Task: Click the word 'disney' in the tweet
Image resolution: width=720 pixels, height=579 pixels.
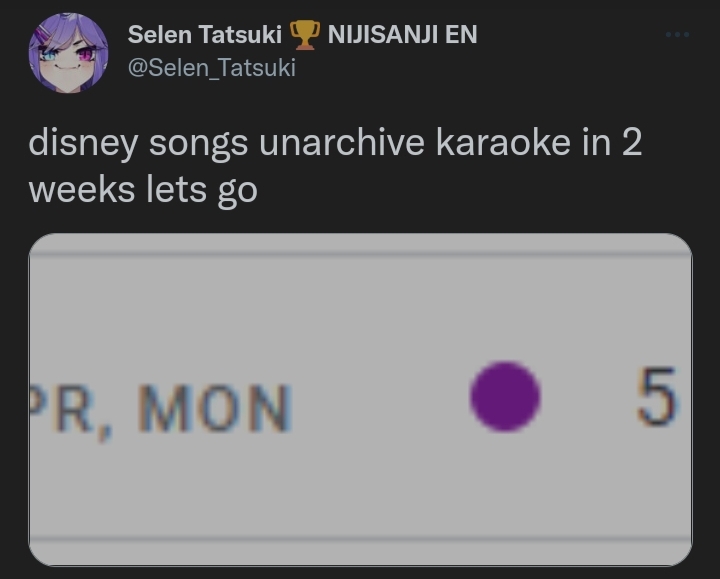Action: 83,143
